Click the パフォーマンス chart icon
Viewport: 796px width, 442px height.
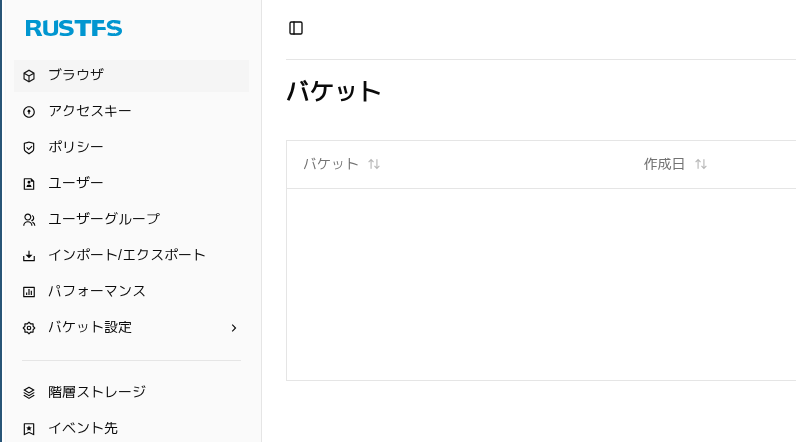click(x=29, y=292)
